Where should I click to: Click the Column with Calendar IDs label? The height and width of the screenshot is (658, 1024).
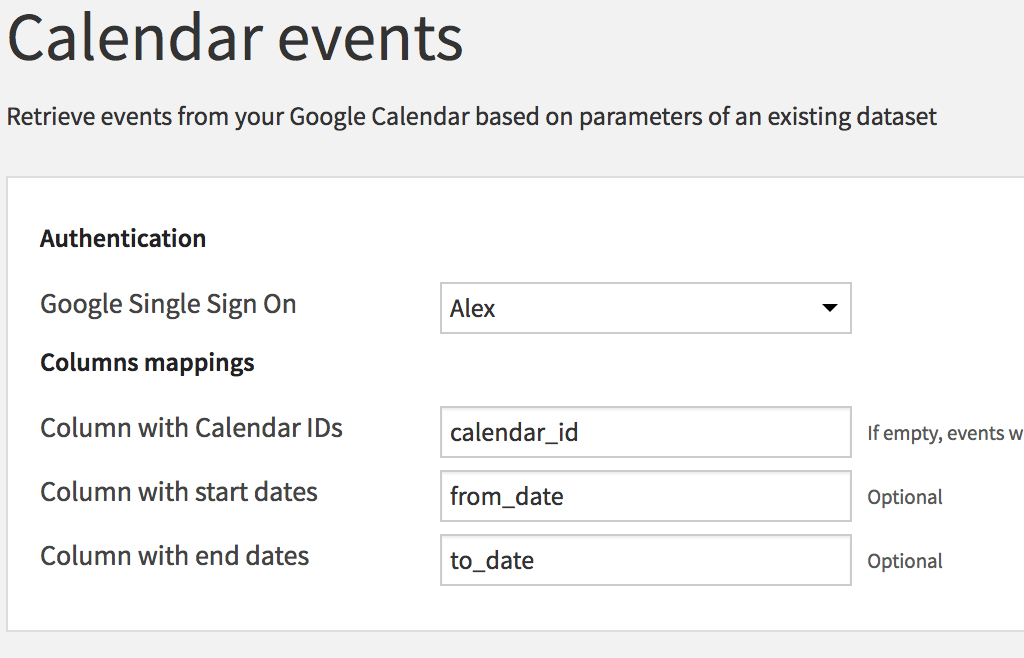point(190,428)
